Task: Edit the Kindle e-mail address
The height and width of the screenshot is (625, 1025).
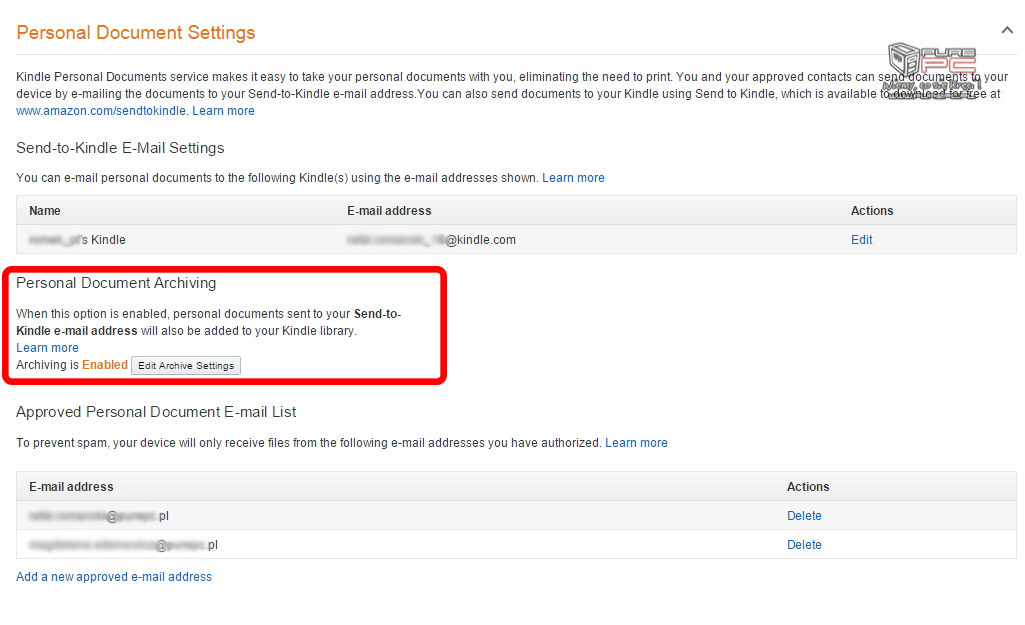Action: coord(862,240)
